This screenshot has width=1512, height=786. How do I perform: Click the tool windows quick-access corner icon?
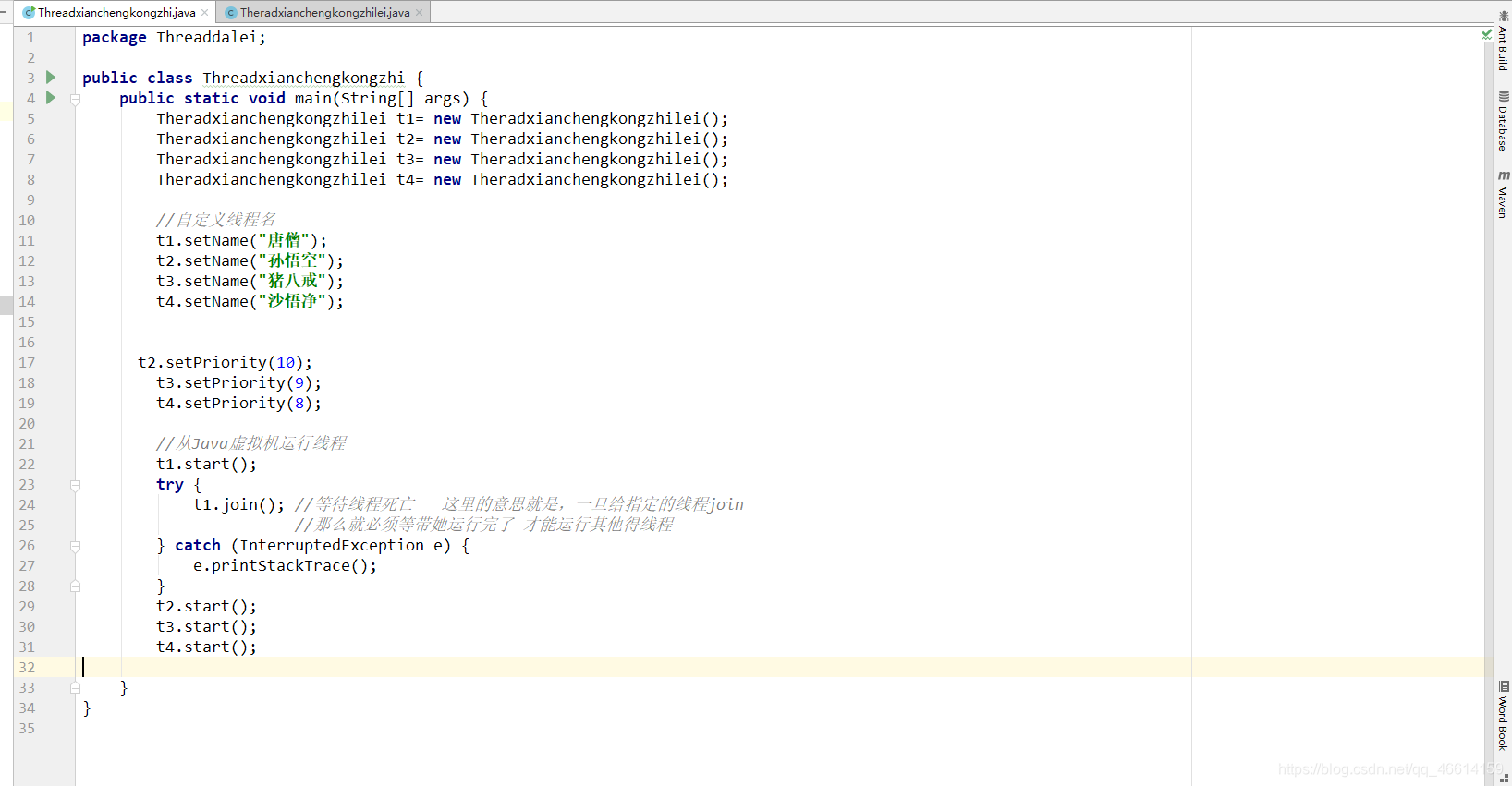1505,778
